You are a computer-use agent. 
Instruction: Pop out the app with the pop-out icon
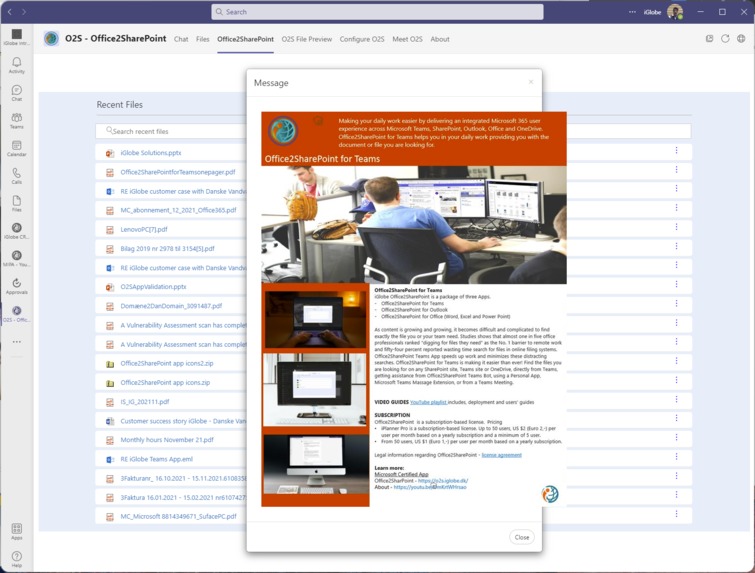click(x=709, y=39)
